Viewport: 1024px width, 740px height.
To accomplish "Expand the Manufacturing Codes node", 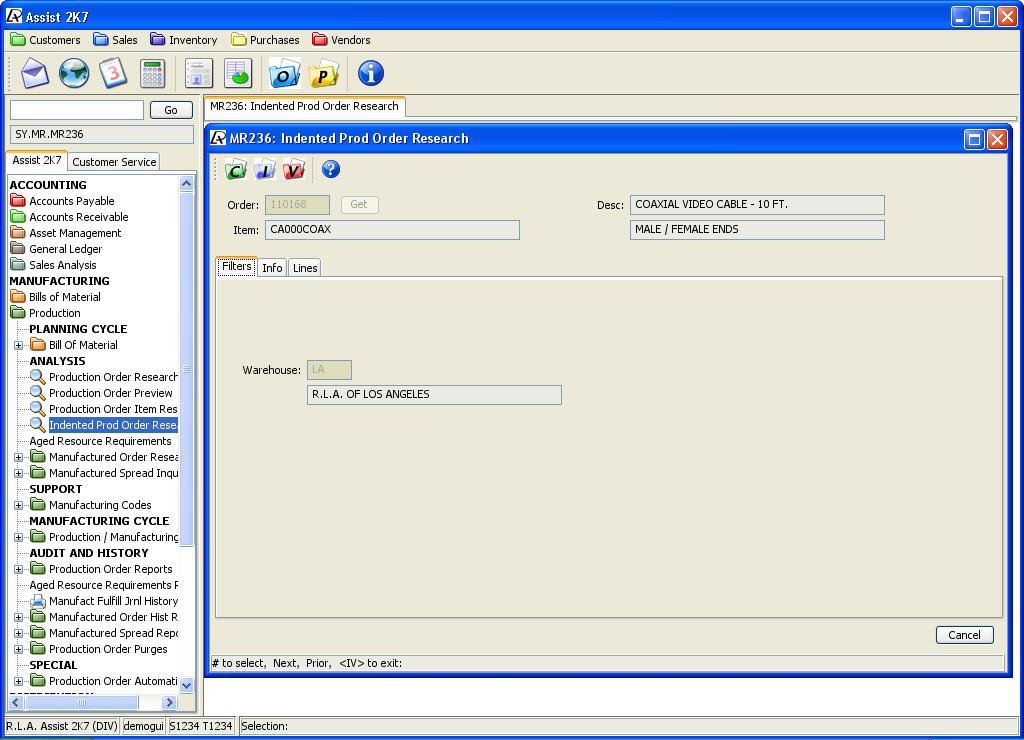I will pyautogui.click(x=18, y=506).
